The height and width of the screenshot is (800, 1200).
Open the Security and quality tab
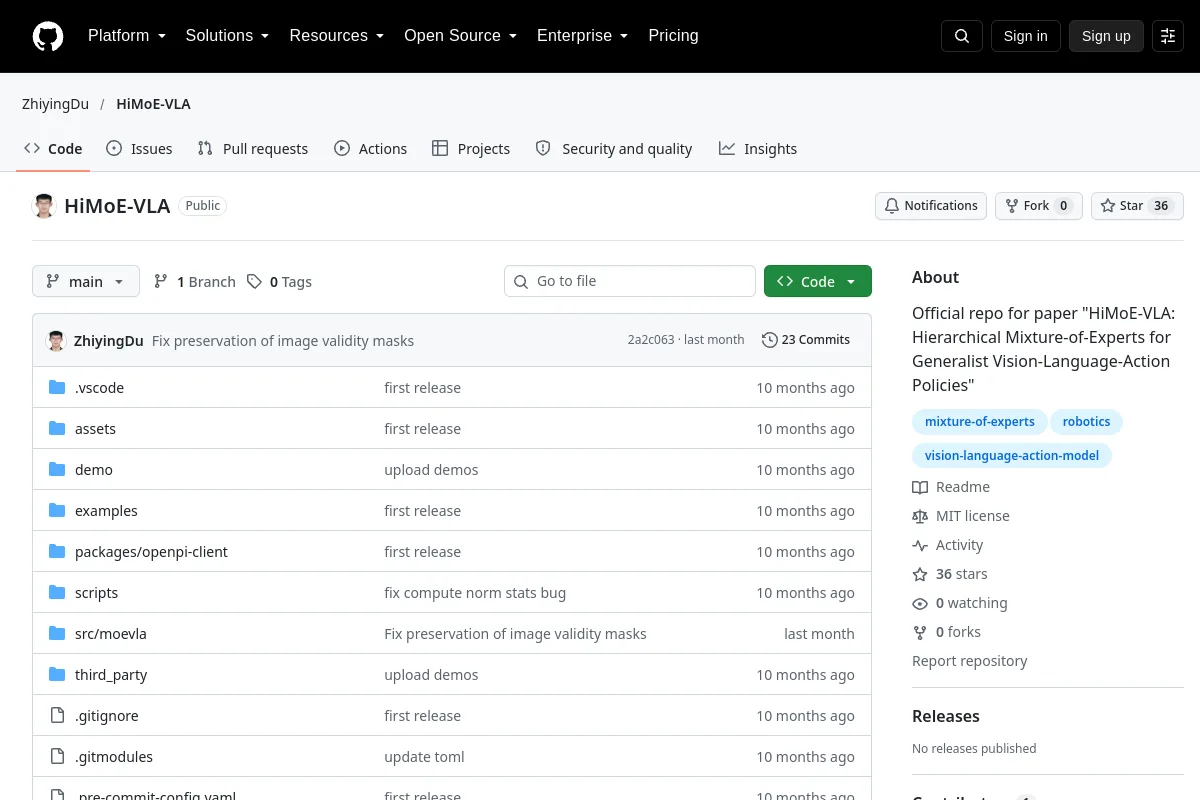pos(614,149)
